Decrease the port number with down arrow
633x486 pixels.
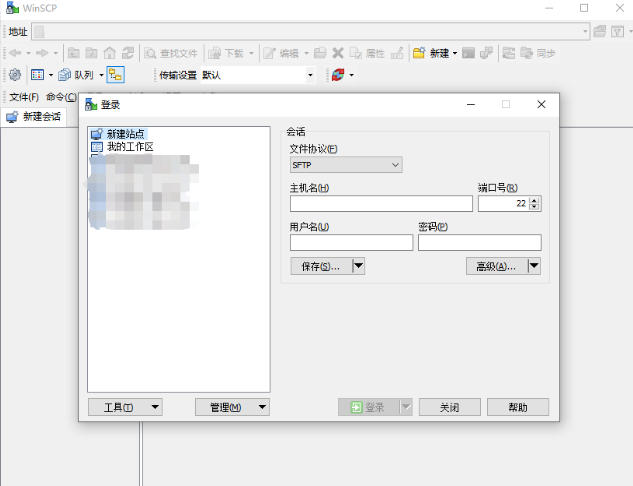point(534,207)
